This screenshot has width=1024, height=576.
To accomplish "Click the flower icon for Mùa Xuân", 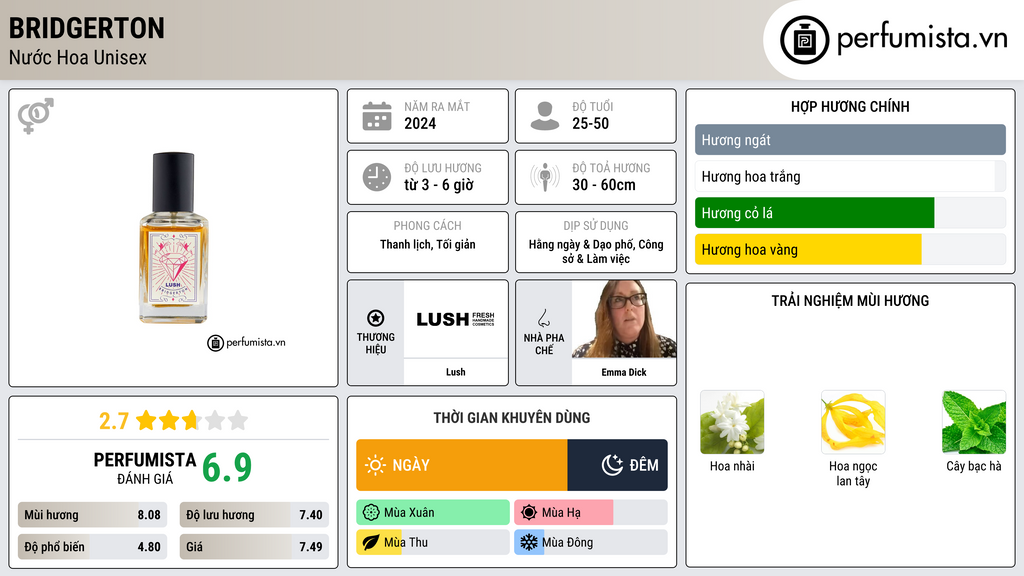I will [x=371, y=513].
